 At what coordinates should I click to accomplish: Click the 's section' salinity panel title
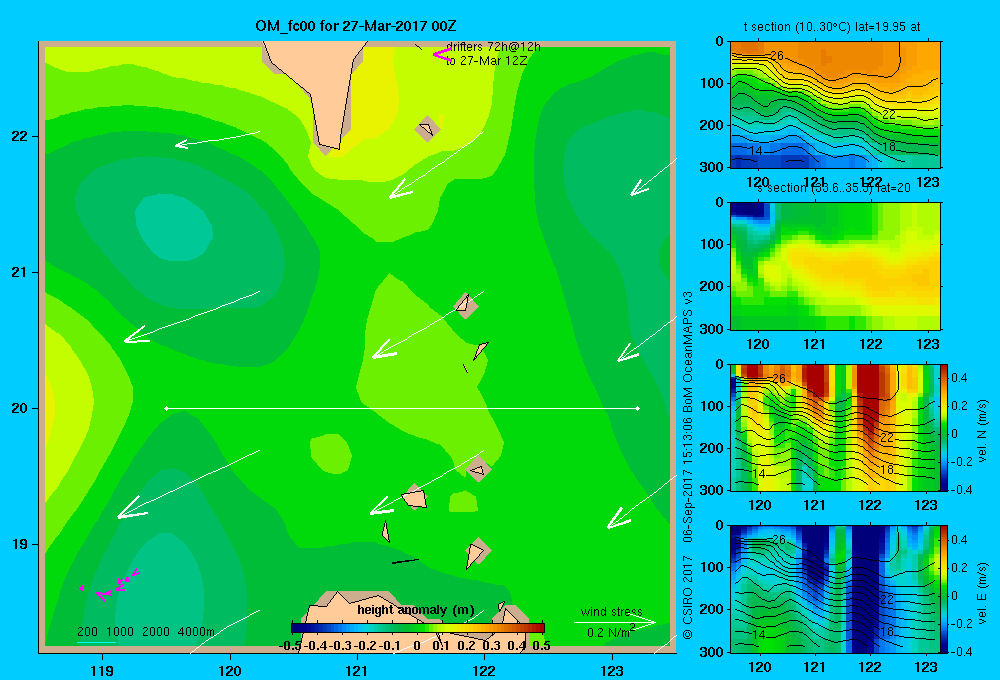[833, 188]
